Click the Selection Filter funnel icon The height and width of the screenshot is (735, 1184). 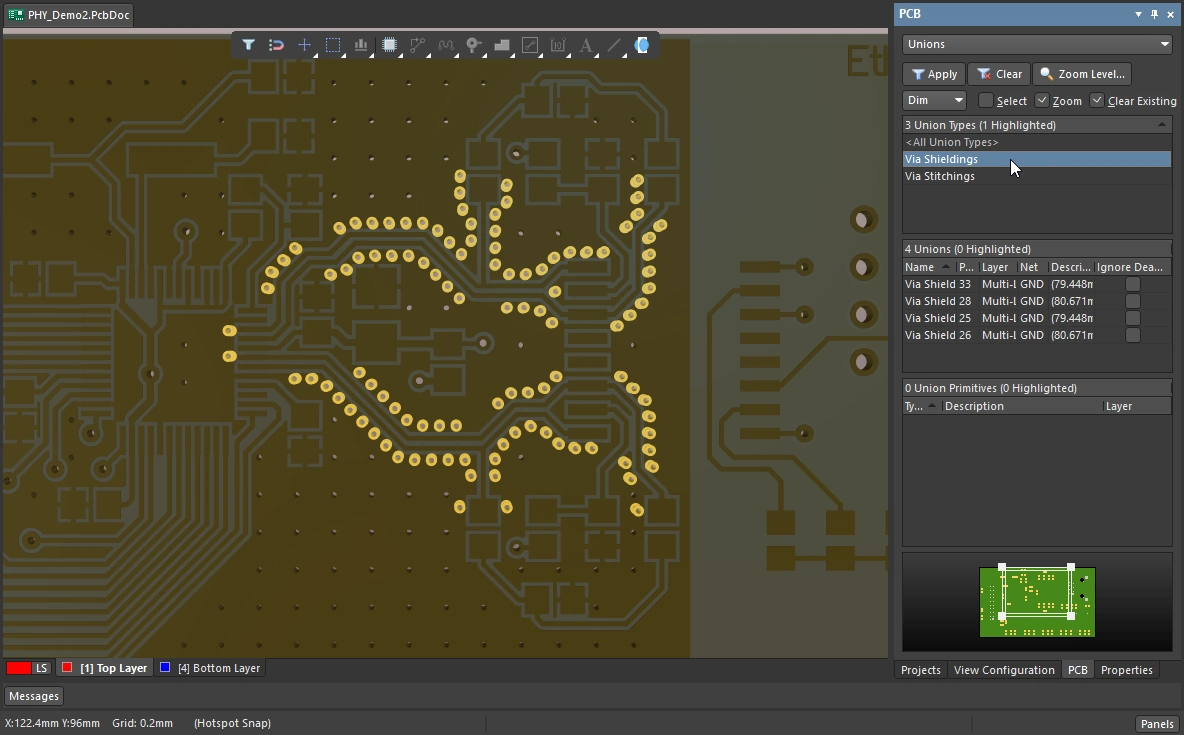coord(248,45)
